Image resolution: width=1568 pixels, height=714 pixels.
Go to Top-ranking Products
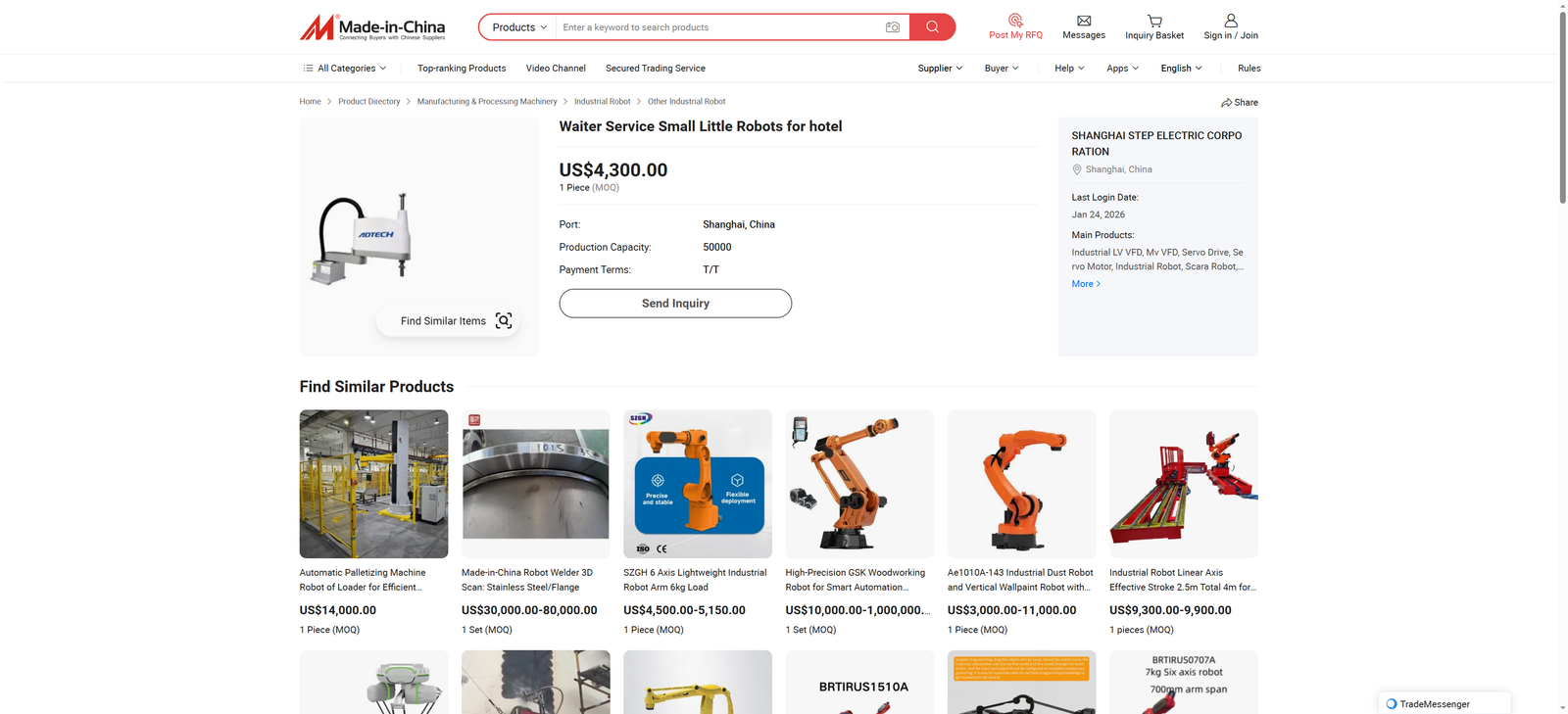point(462,69)
